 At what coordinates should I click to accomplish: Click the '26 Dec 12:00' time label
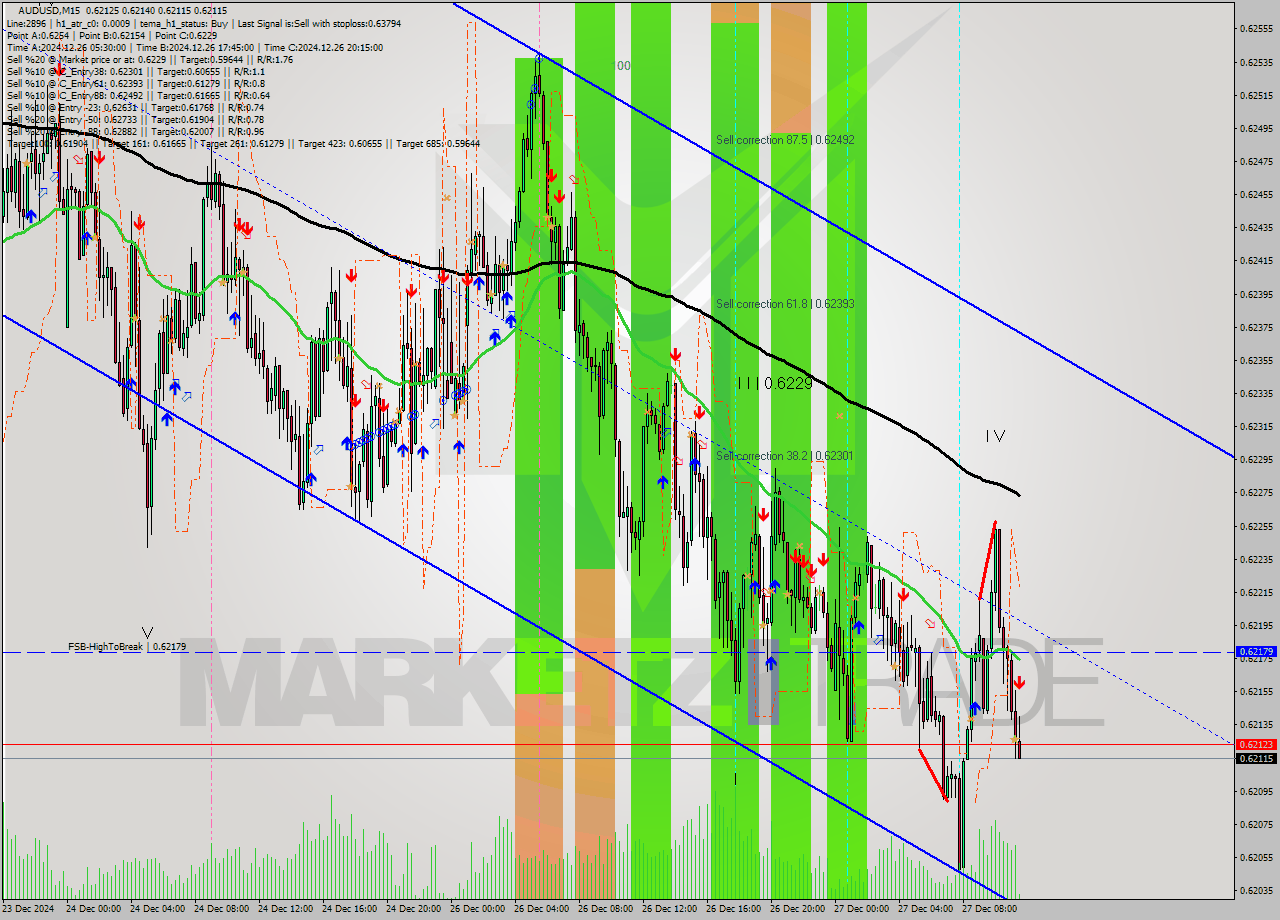[x=669, y=909]
